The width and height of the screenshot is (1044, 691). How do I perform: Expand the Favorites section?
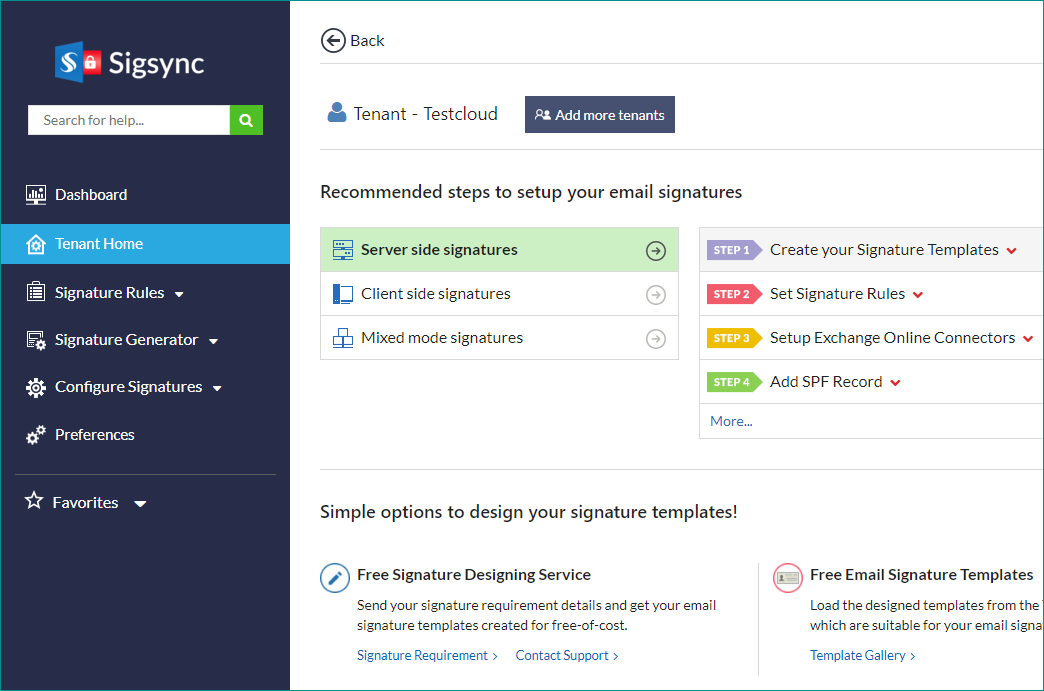(140, 503)
